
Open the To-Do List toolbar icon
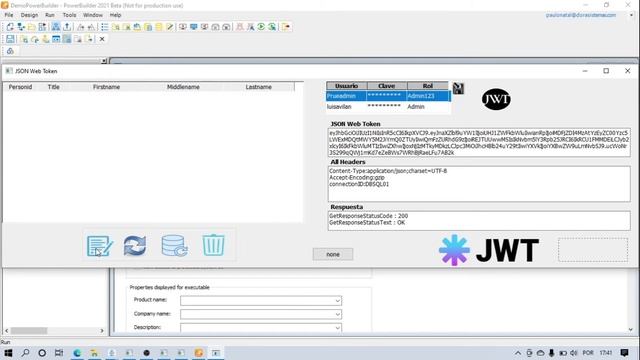coord(105,27)
